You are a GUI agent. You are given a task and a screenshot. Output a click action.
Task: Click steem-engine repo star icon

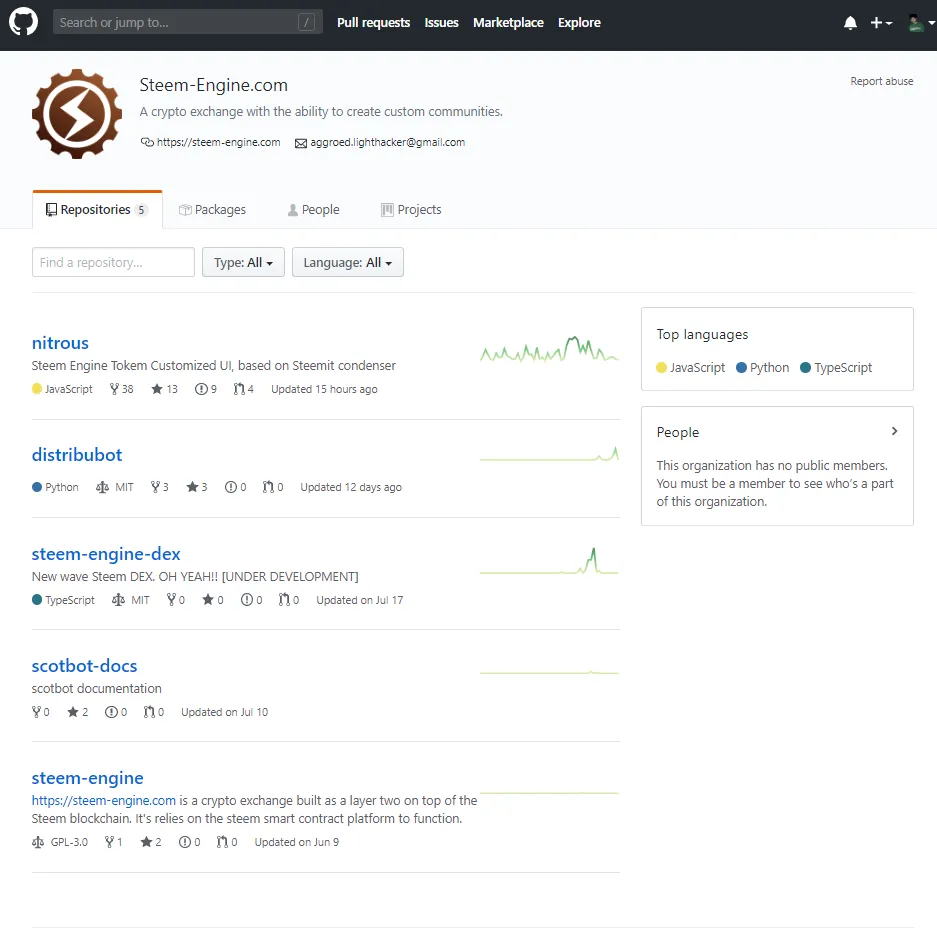[x=146, y=842]
